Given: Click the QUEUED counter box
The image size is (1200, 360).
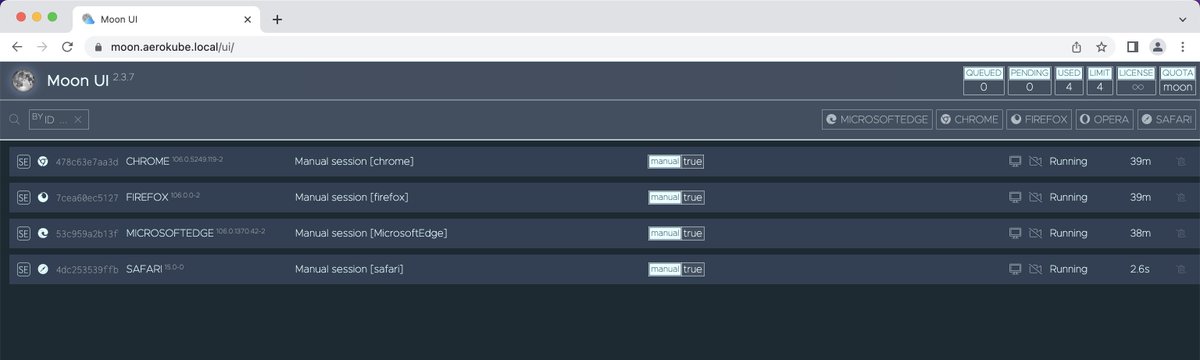Looking at the screenshot, I should click(x=983, y=81).
